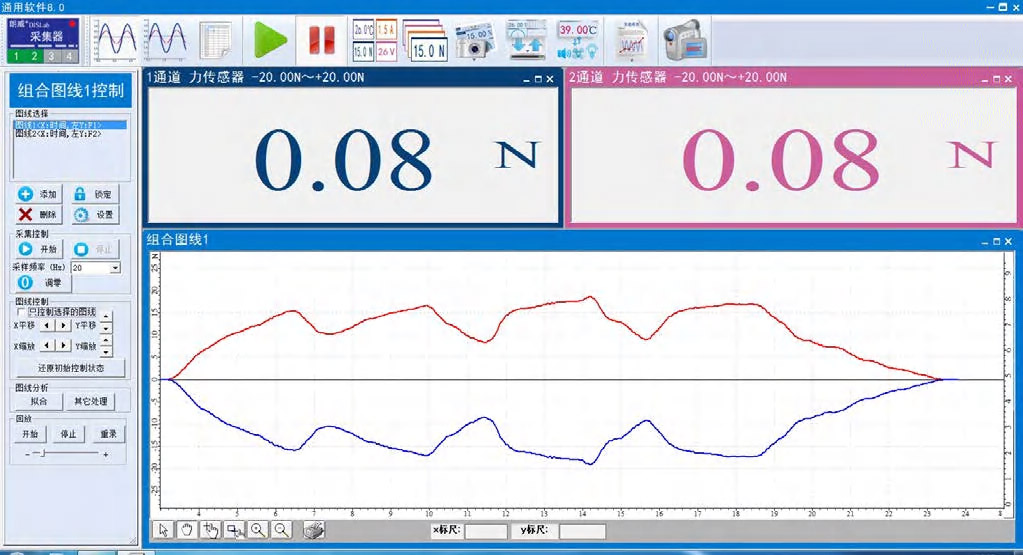Select the hand pan tool below graph
1023x555 pixels.
[186, 530]
